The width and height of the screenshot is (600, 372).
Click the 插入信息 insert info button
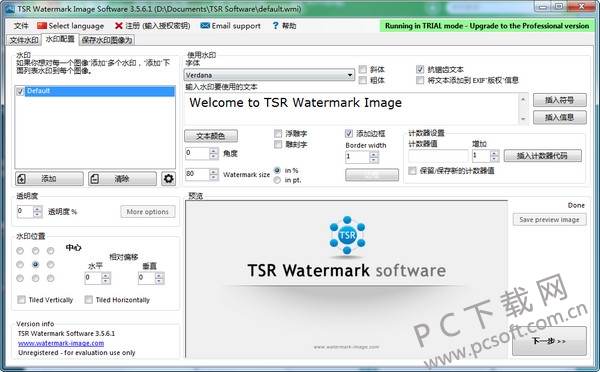coord(559,117)
